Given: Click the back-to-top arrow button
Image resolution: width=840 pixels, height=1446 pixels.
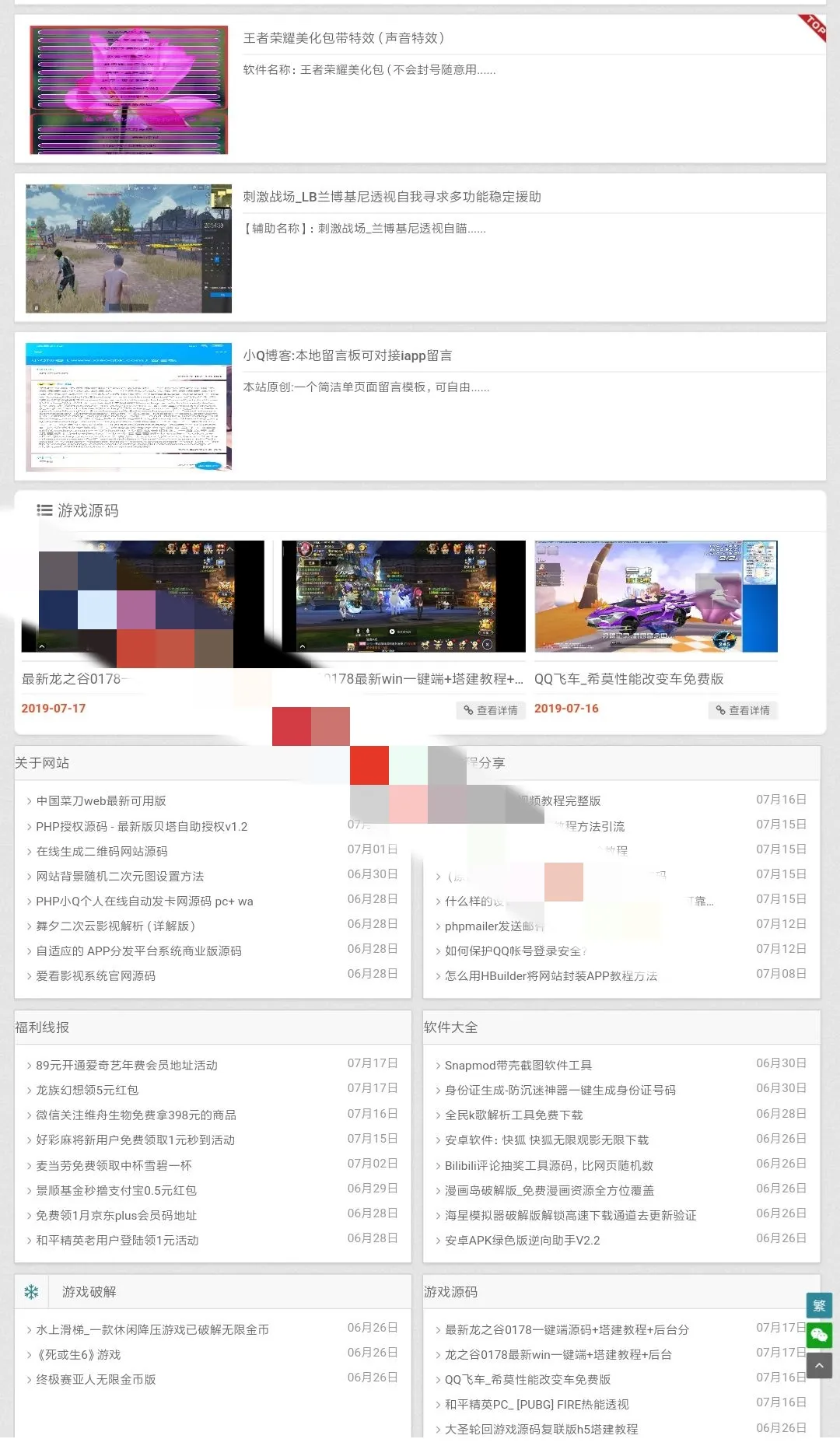Looking at the screenshot, I should click(x=819, y=1366).
